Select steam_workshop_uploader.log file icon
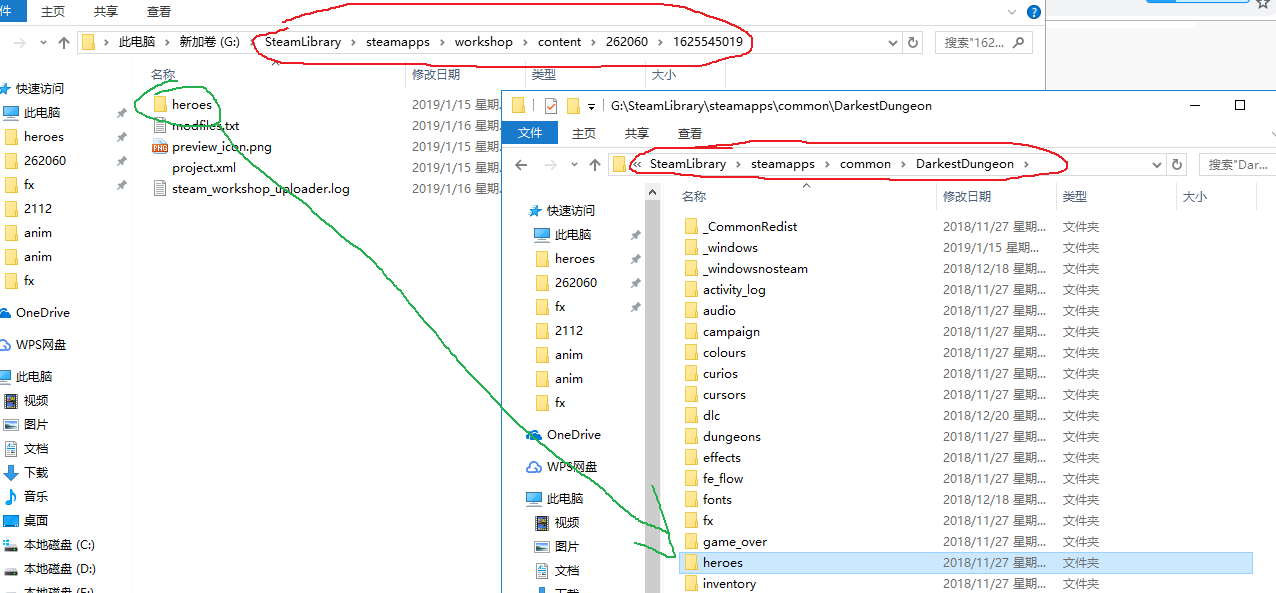Screen dimensions: 1276x593 [160, 189]
